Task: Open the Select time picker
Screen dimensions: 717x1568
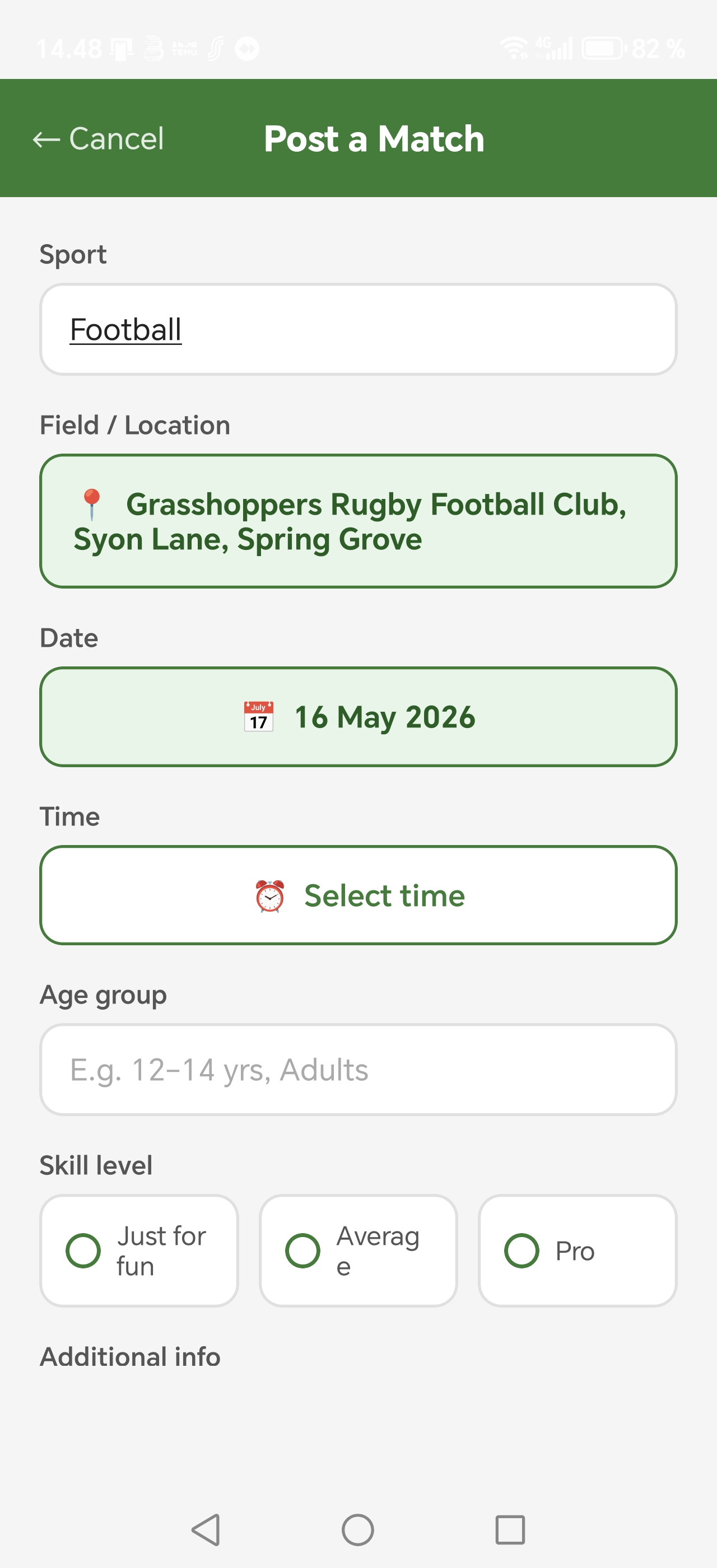Action: click(358, 895)
